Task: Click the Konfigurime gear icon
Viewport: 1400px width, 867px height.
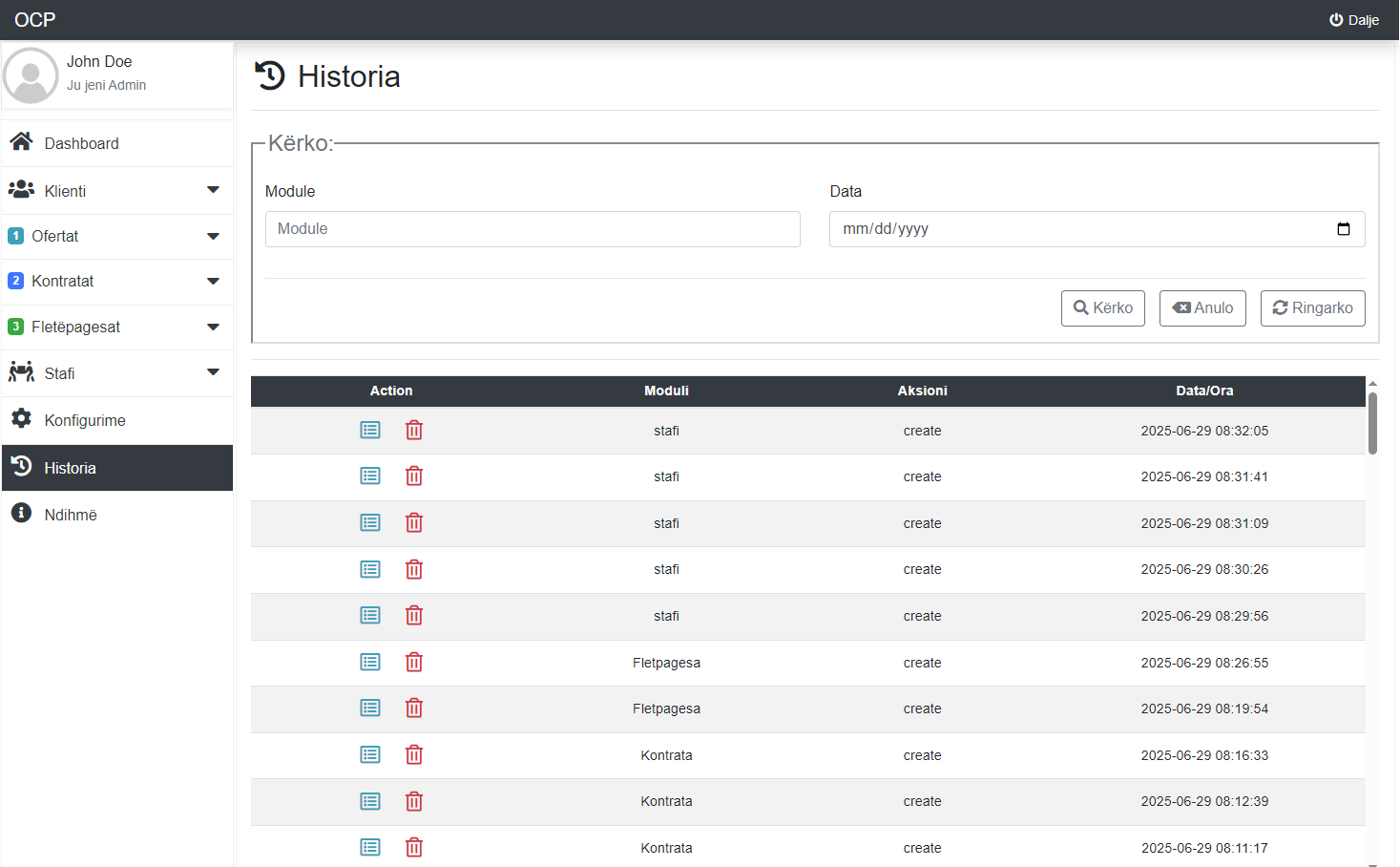Action: click(21, 419)
